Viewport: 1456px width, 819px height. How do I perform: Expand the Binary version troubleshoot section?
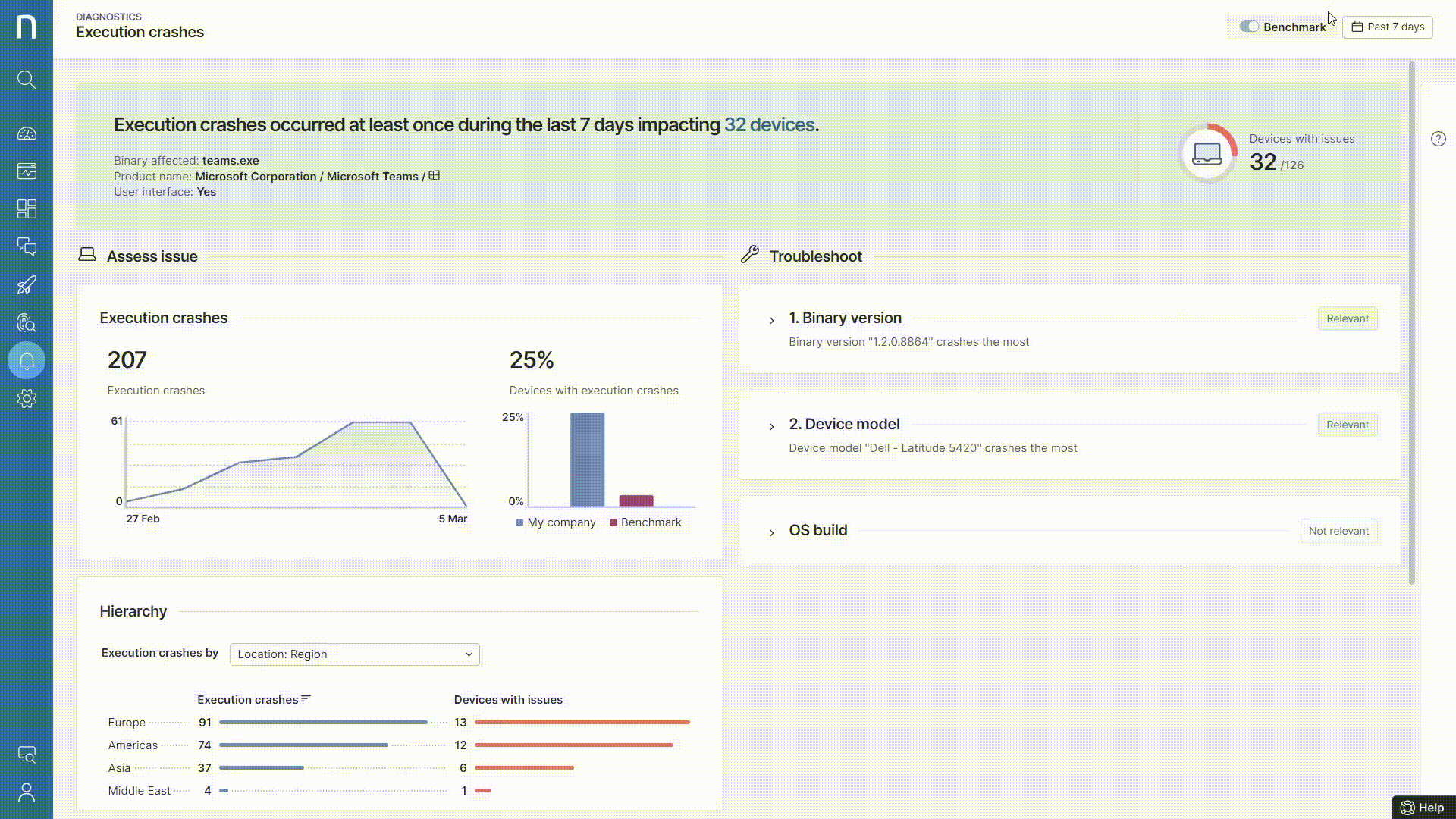[x=772, y=321]
